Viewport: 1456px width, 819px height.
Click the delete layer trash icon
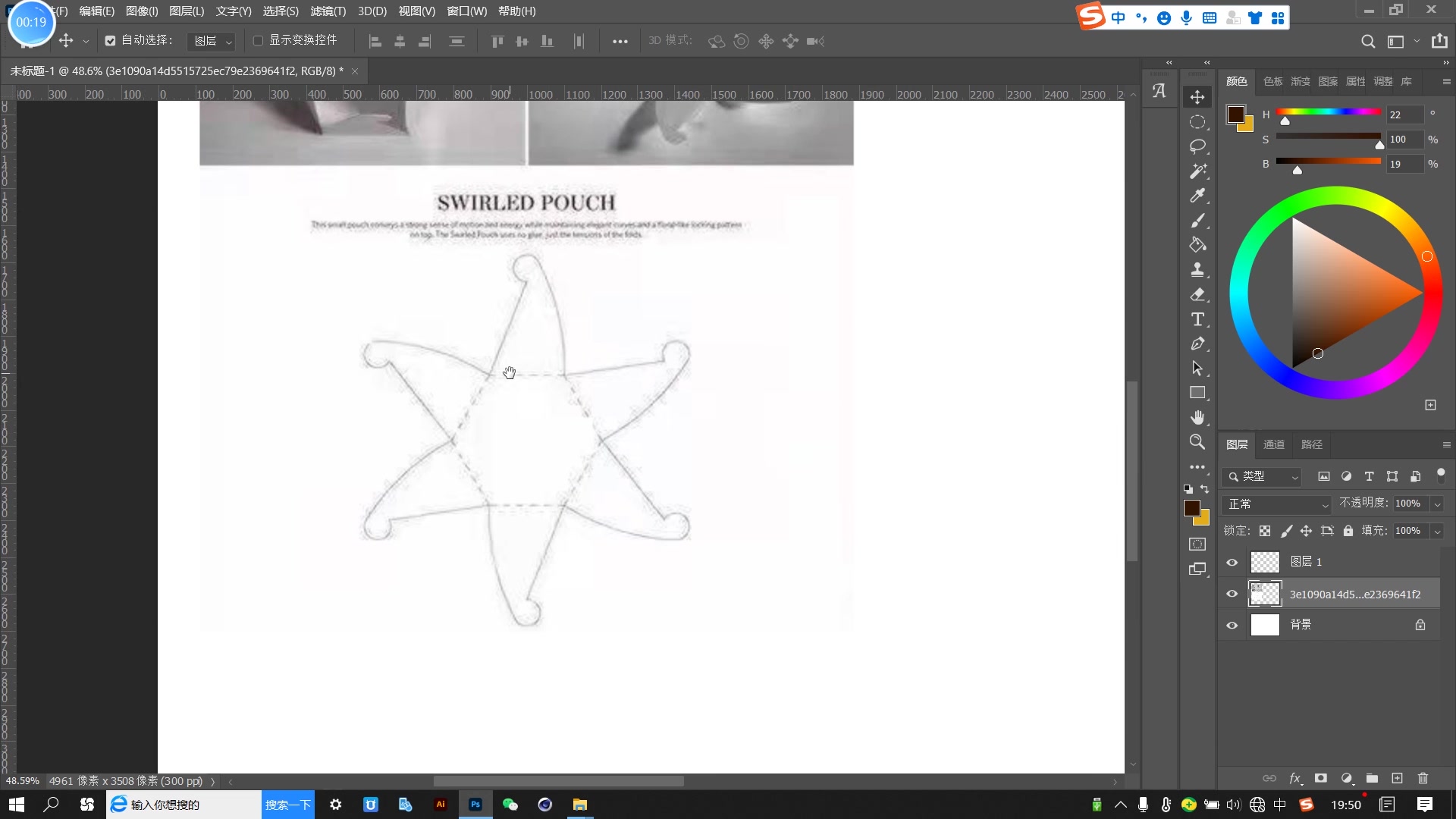point(1423,778)
